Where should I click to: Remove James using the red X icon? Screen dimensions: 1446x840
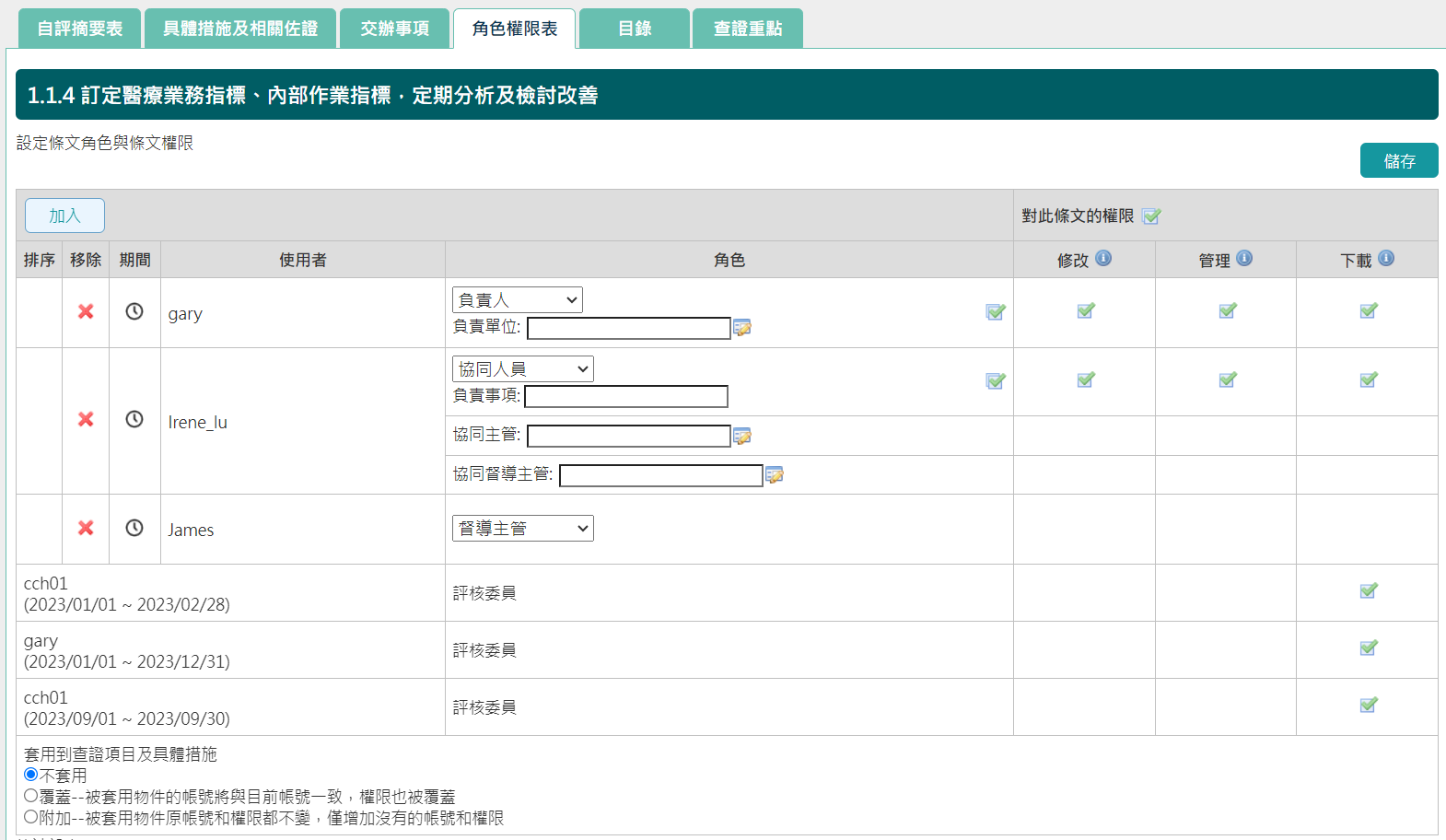[86, 528]
